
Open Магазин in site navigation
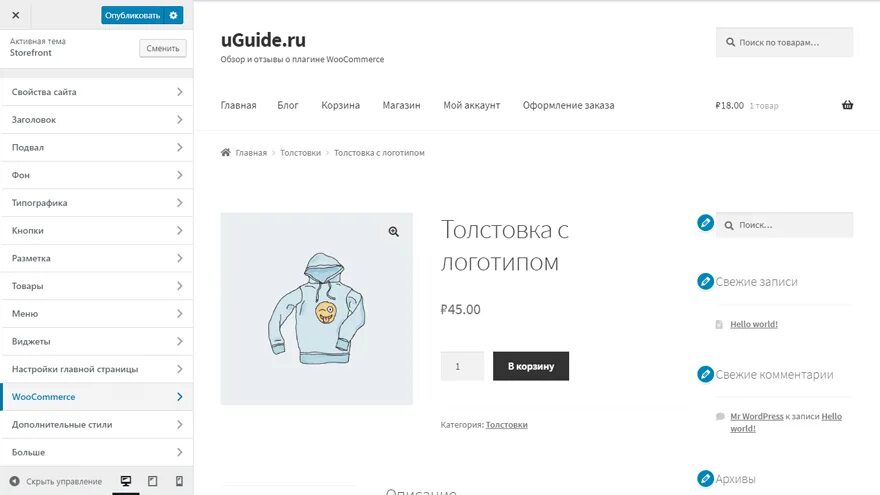tap(401, 105)
